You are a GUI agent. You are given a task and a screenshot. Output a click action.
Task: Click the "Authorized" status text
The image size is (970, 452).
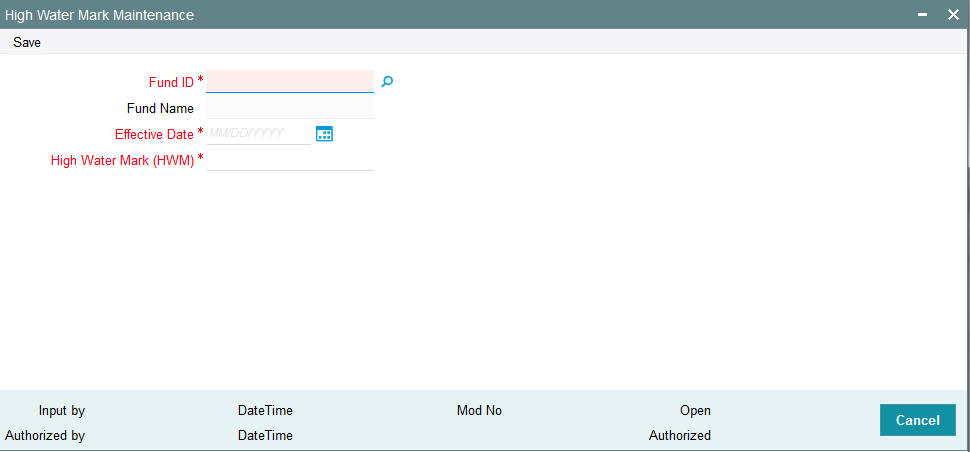point(680,435)
